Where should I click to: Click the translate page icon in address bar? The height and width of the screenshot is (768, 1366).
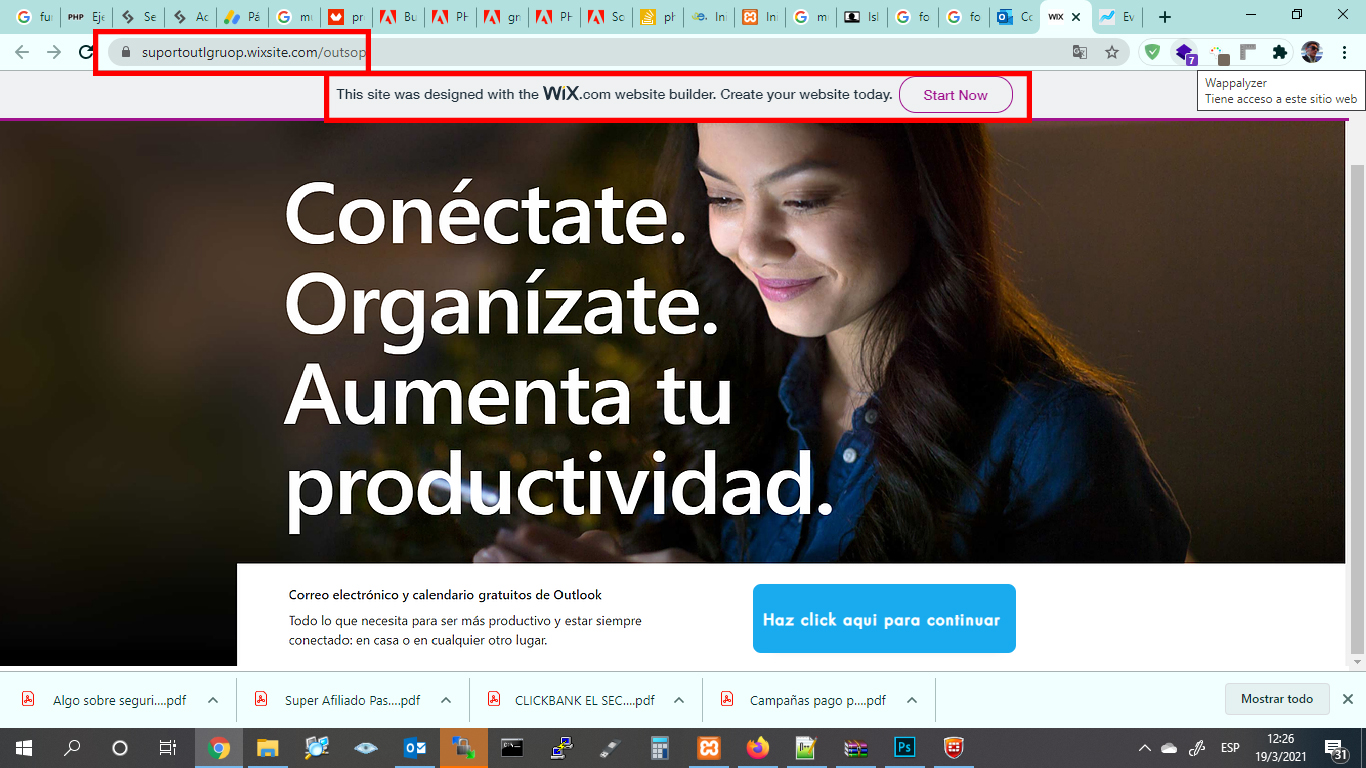click(x=1080, y=53)
